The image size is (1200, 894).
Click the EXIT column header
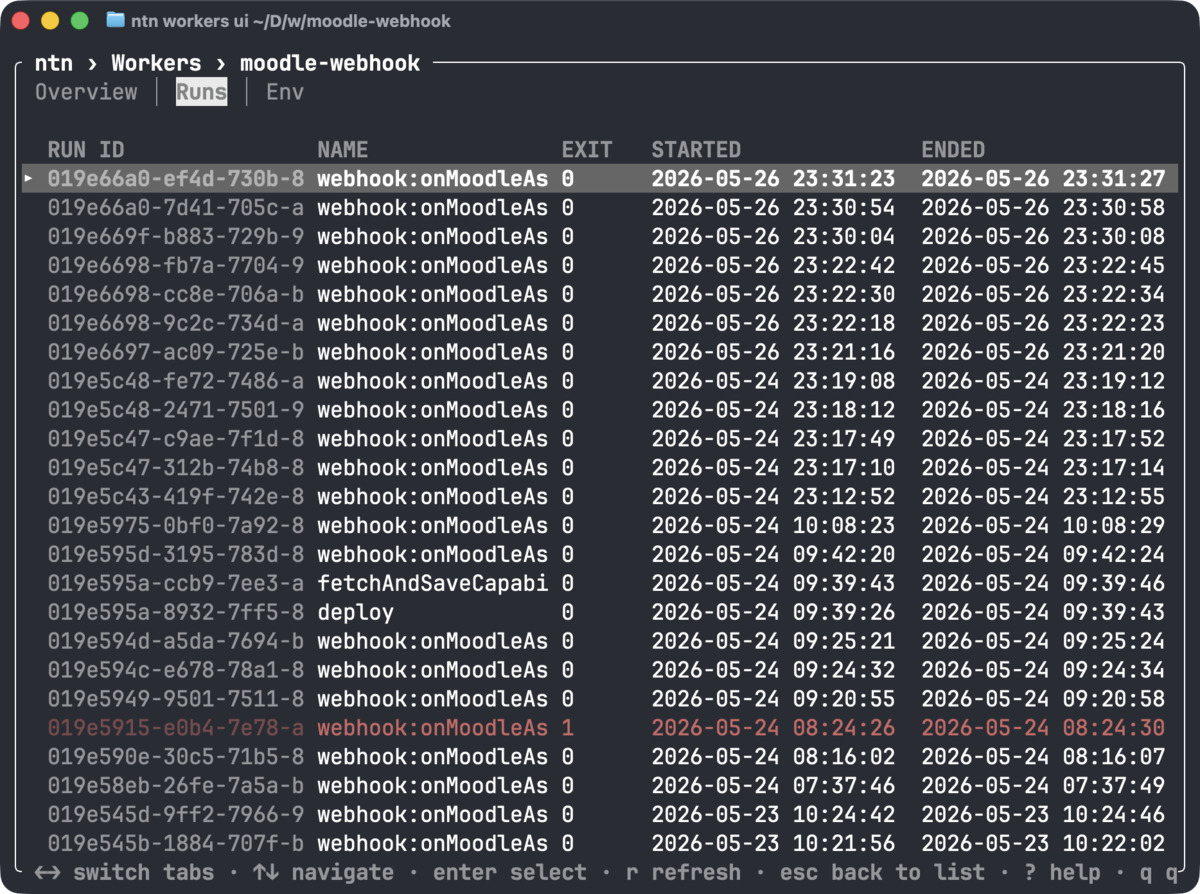tap(587, 150)
